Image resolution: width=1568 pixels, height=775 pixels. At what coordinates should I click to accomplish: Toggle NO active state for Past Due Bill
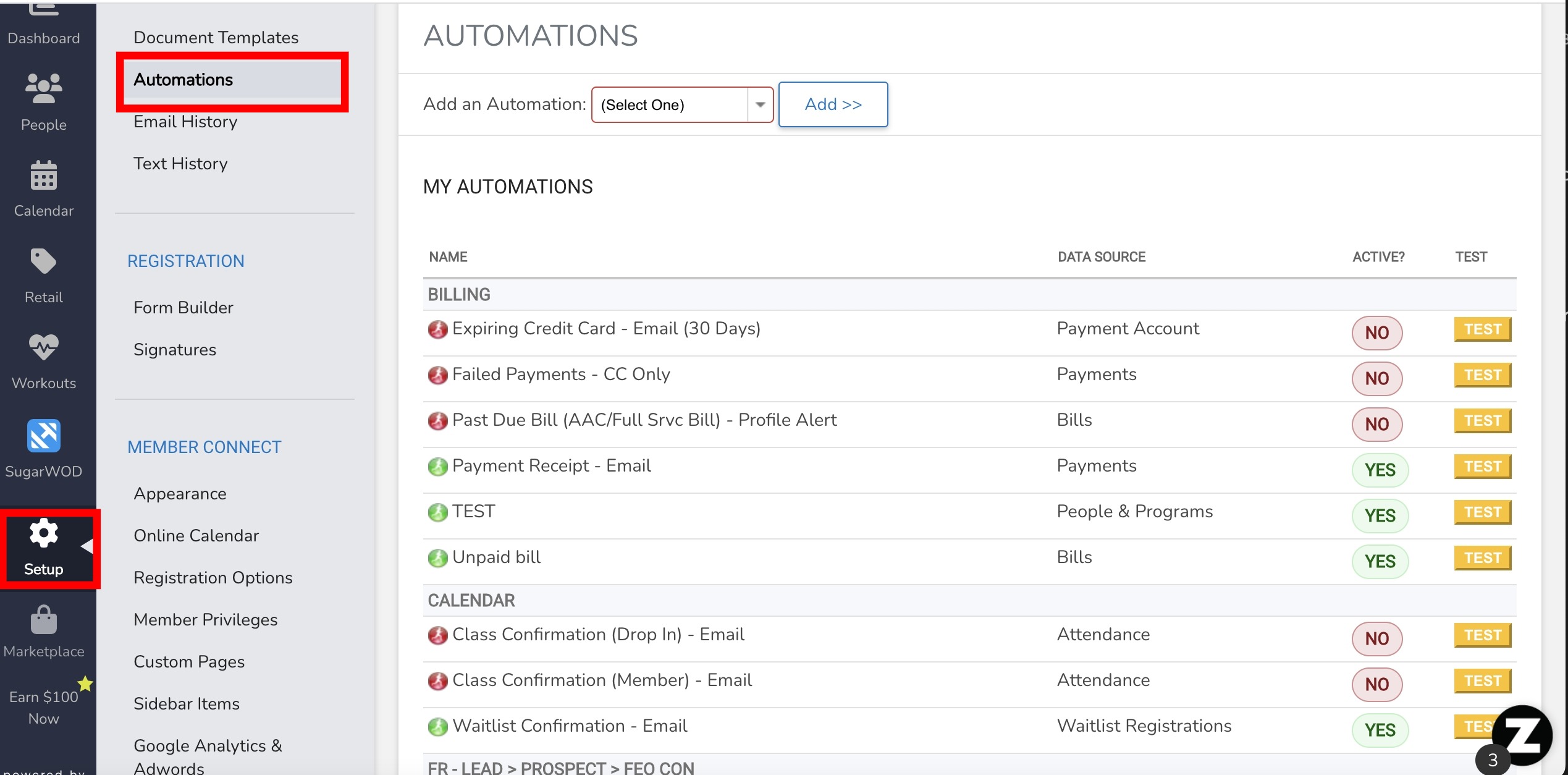pos(1377,424)
